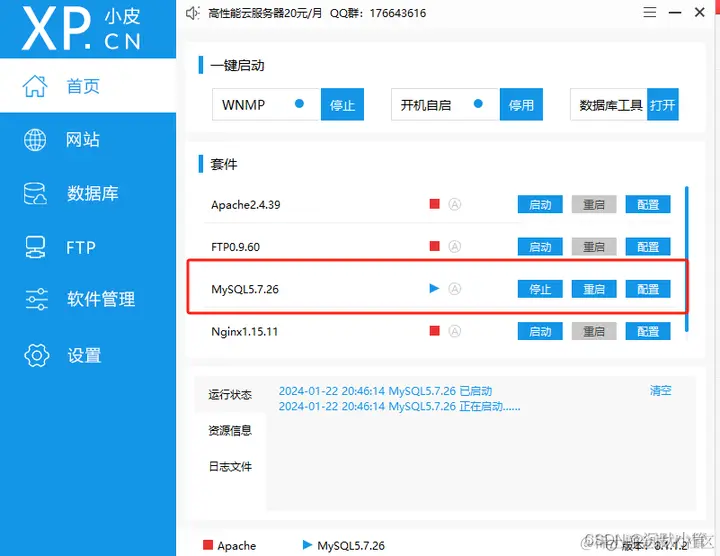Click the QQ群 176643616 announcement text
The image size is (720, 556).
378,13
